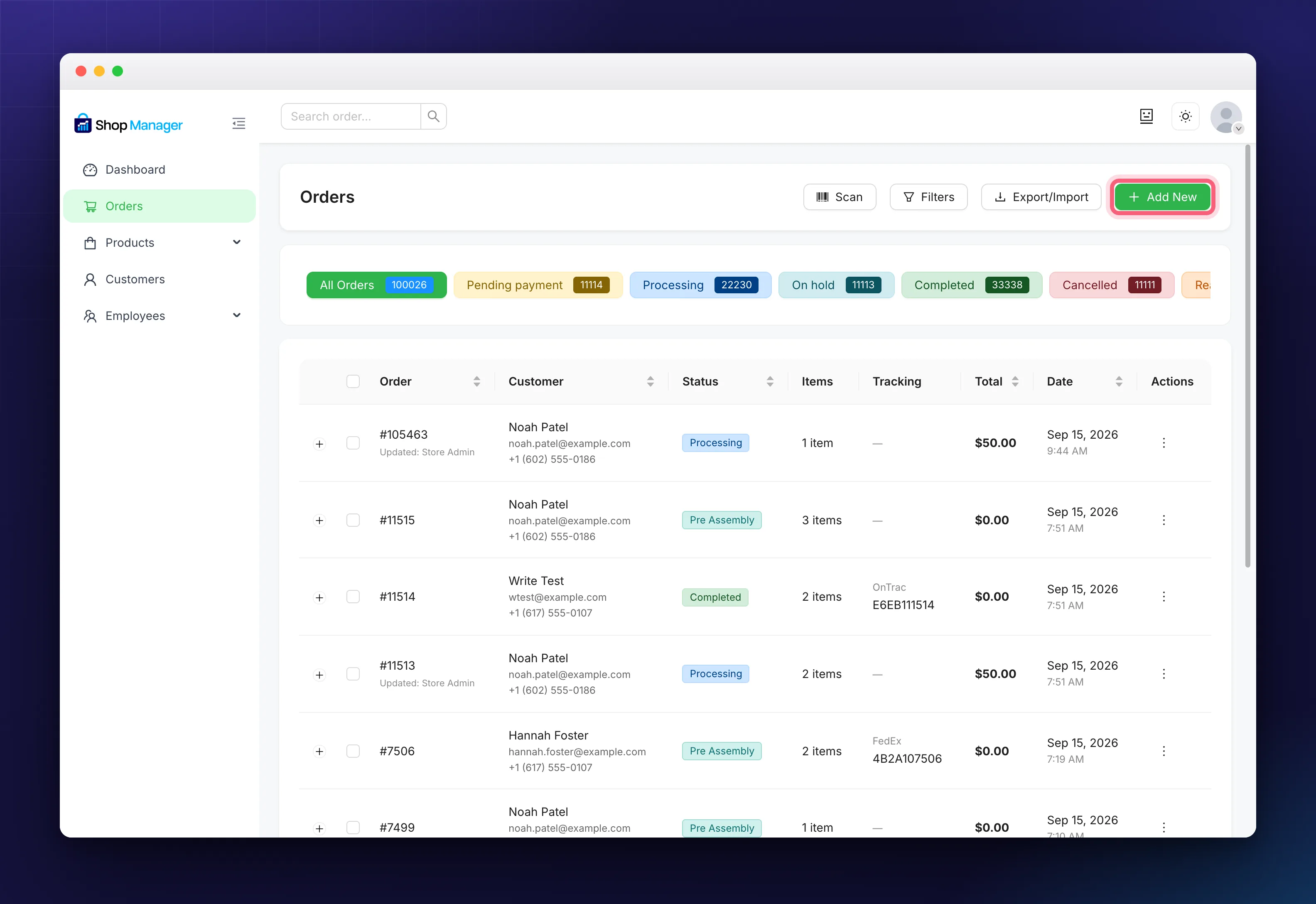Focus the Search order input field

click(x=351, y=116)
